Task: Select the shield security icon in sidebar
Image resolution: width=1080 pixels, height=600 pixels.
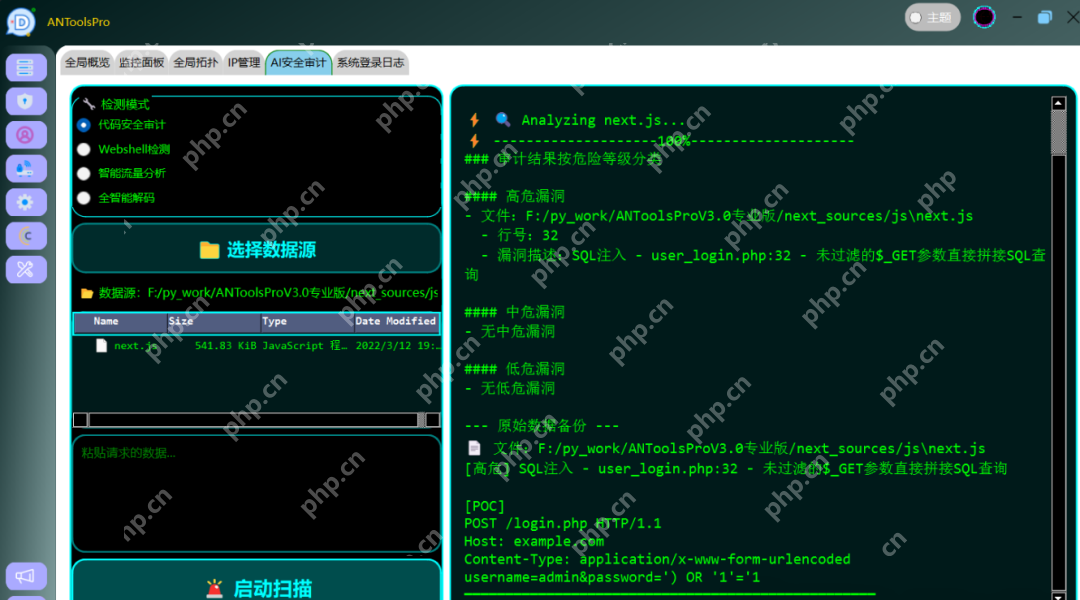Action: [24, 100]
